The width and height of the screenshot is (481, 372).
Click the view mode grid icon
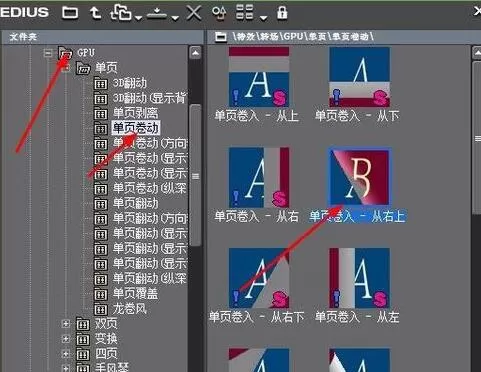tap(244, 12)
